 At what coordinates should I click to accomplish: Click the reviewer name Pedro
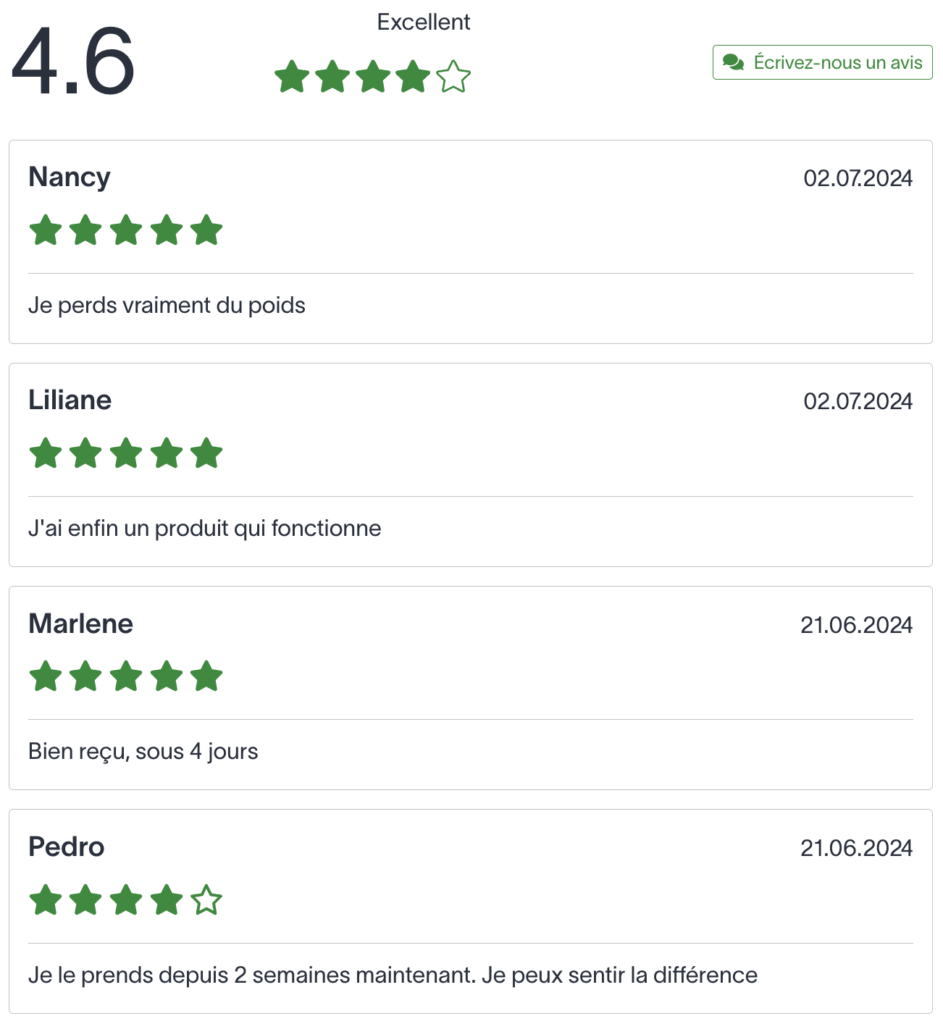pyautogui.click(x=67, y=847)
